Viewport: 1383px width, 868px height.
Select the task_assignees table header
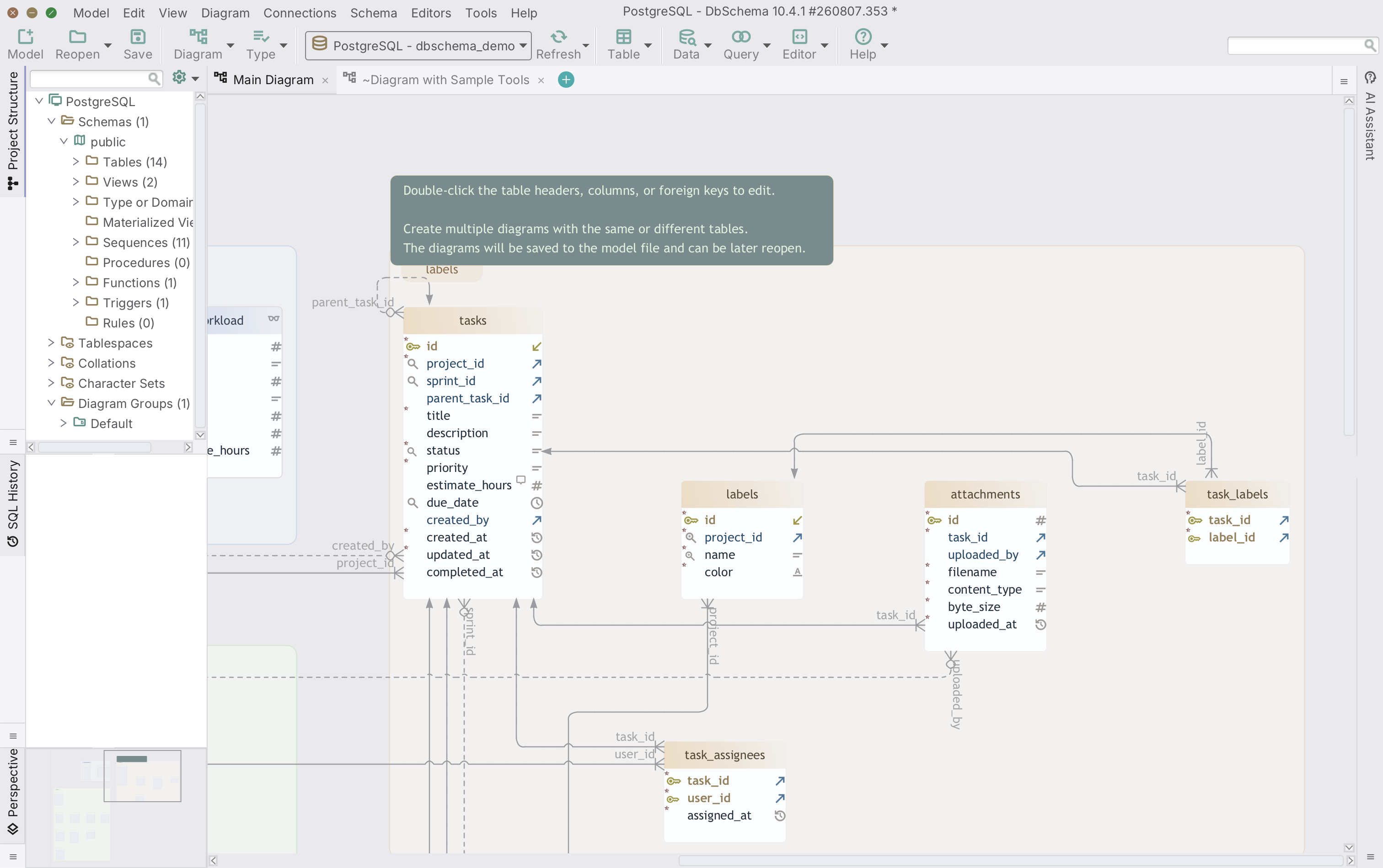(724, 755)
